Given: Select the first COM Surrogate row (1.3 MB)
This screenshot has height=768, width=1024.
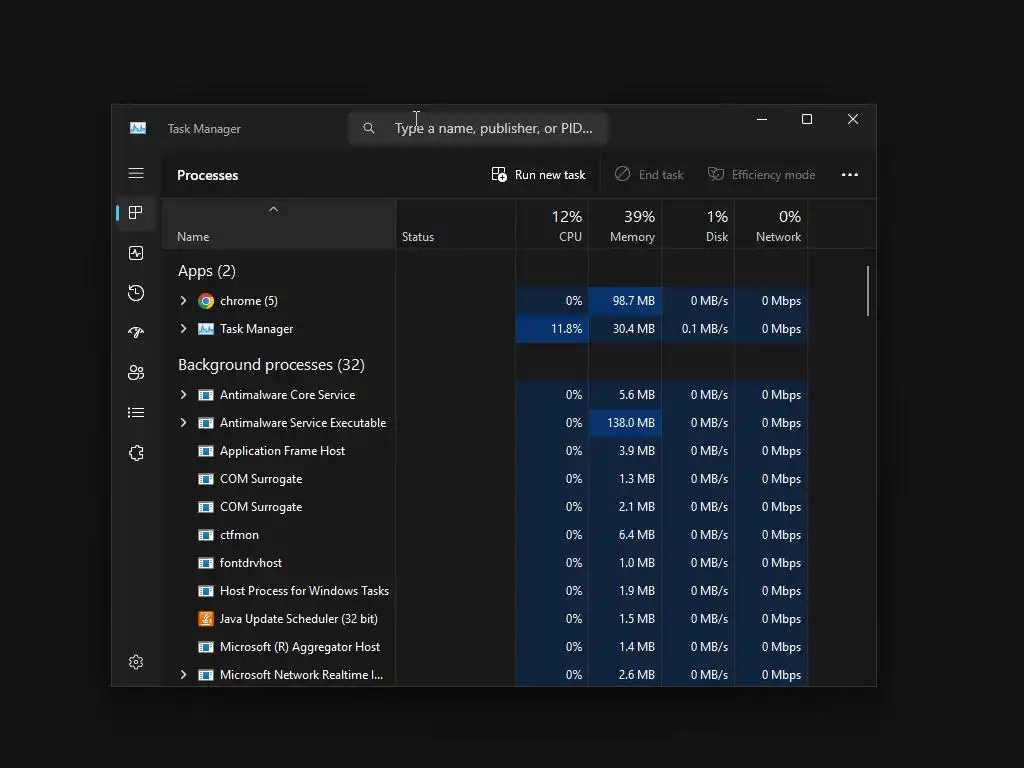Looking at the screenshot, I should [485, 479].
